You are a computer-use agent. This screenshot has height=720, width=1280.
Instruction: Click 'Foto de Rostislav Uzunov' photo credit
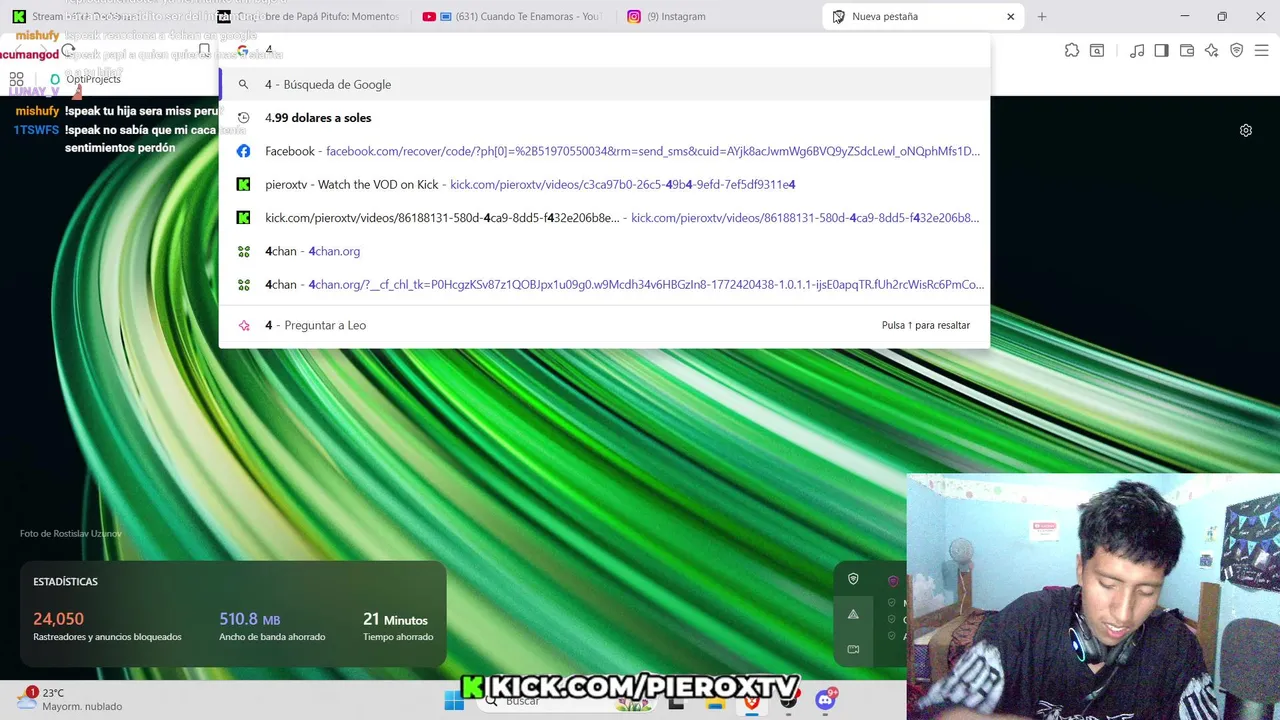[71, 533]
